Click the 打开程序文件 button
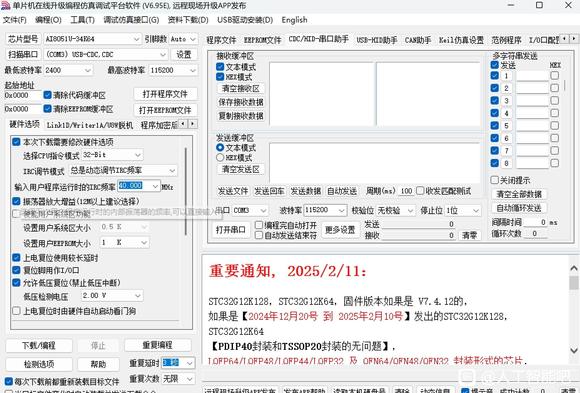The height and width of the screenshot is (393, 580). click(x=165, y=94)
